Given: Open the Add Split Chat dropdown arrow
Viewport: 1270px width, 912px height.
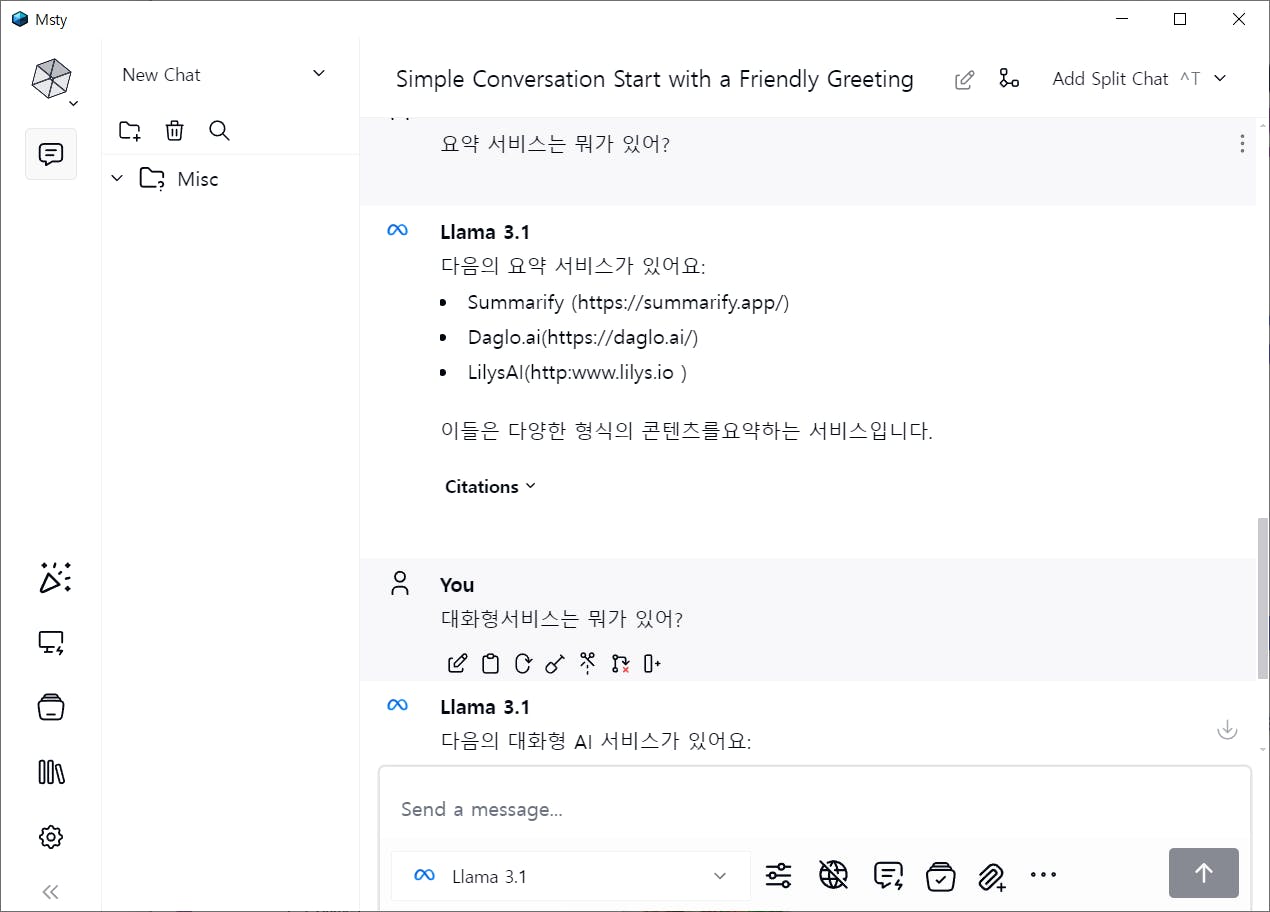Looking at the screenshot, I should (1220, 79).
